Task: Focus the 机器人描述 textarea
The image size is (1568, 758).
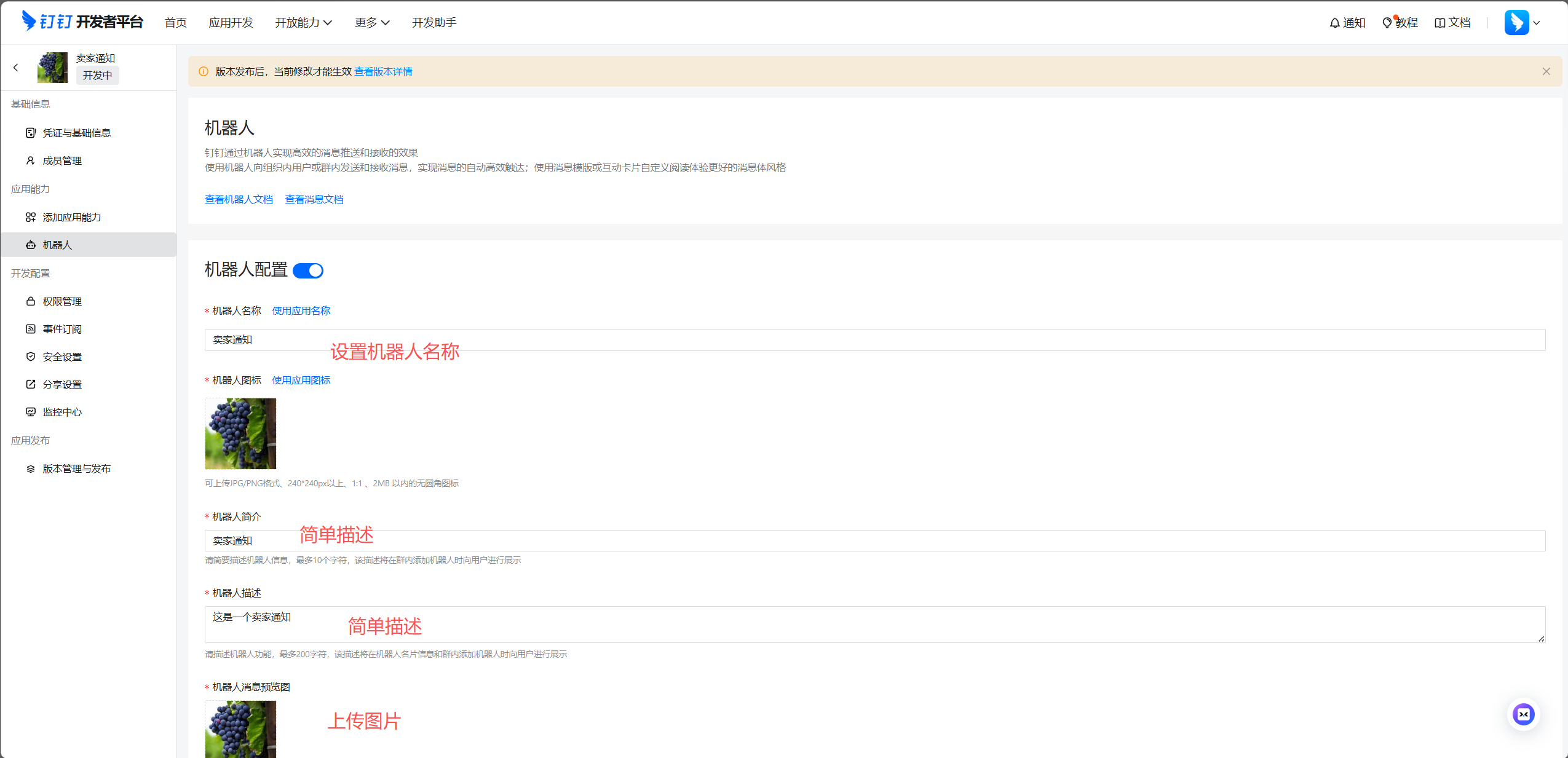Action: click(x=875, y=625)
